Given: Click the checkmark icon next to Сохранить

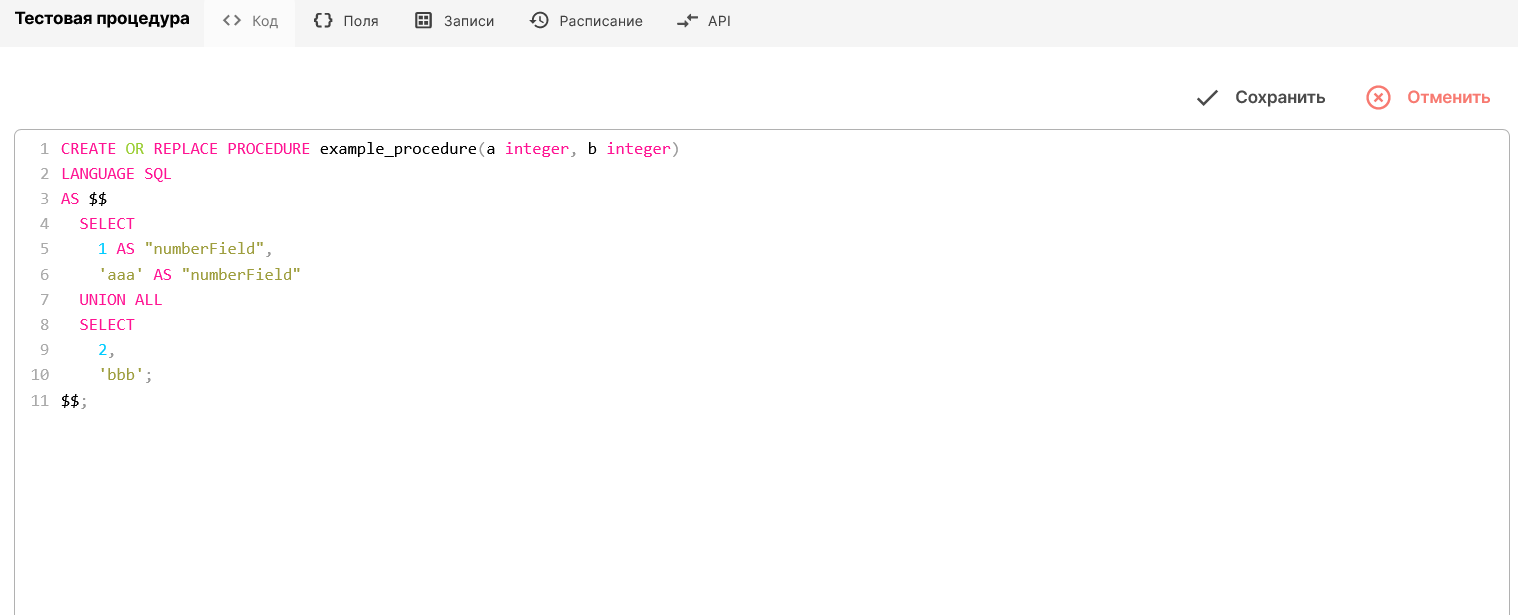Looking at the screenshot, I should point(1208,97).
